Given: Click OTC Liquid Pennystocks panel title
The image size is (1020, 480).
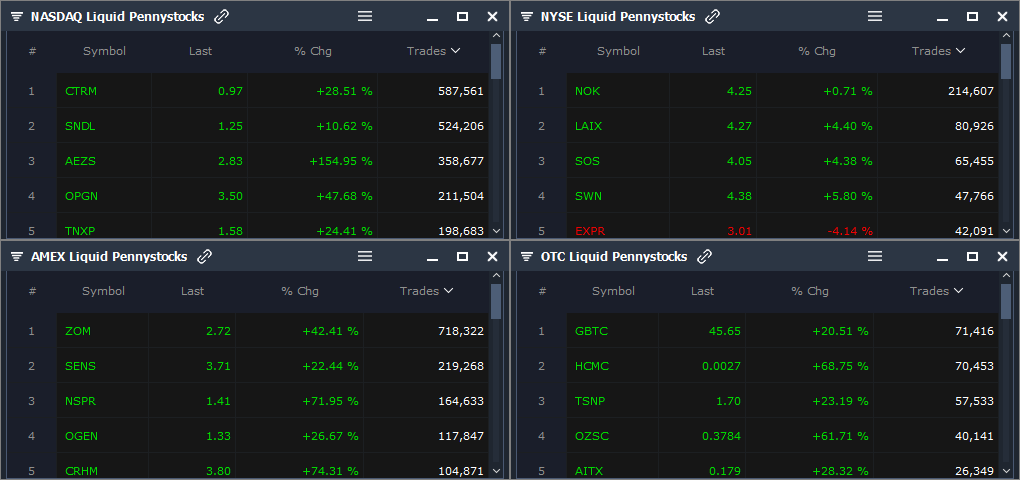Looking at the screenshot, I should (x=613, y=257).
